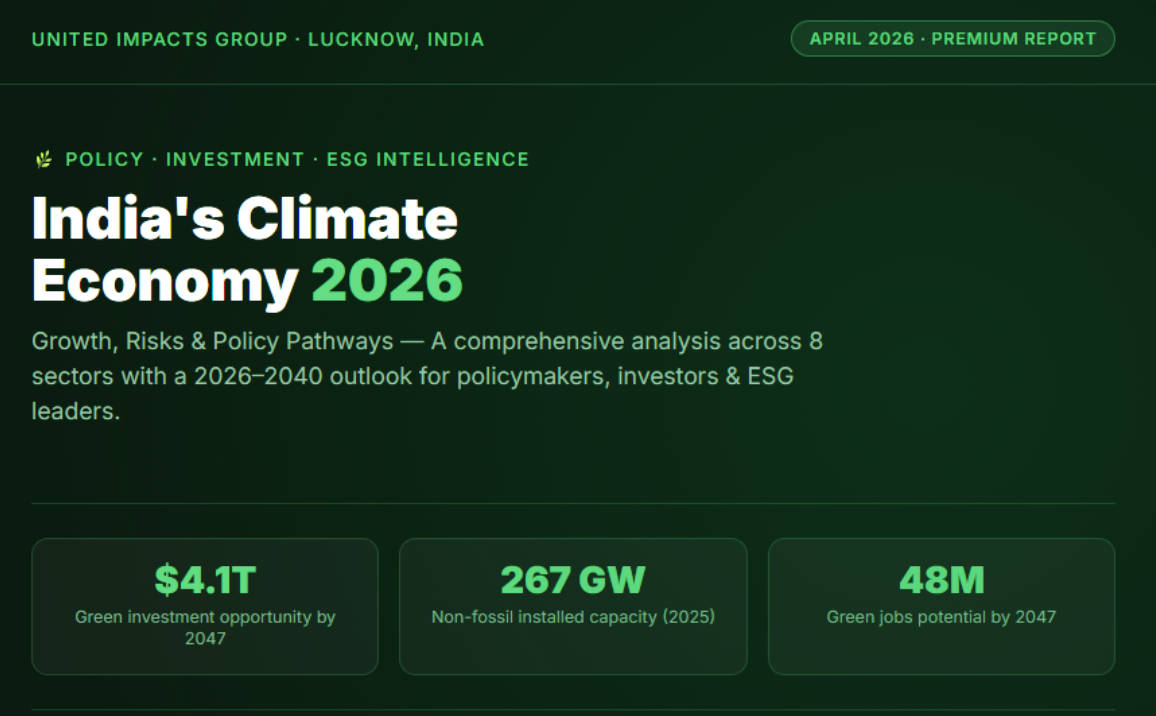The image size is (1156, 716).
Task: Select the $4.1T green investment stat card
Action: click(204, 606)
